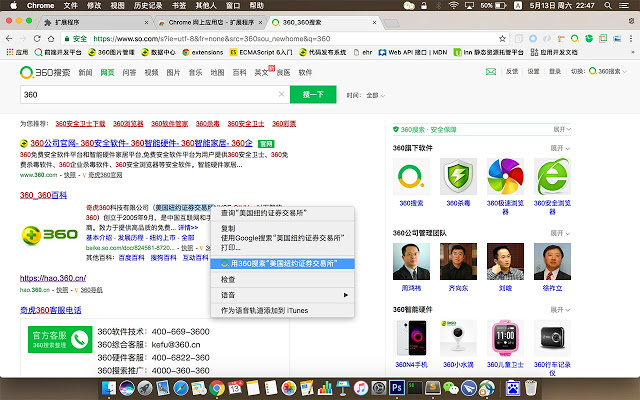
Task: Click suggested search 360安全卫士下载
Action: pyautogui.click(x=80, y=123)
